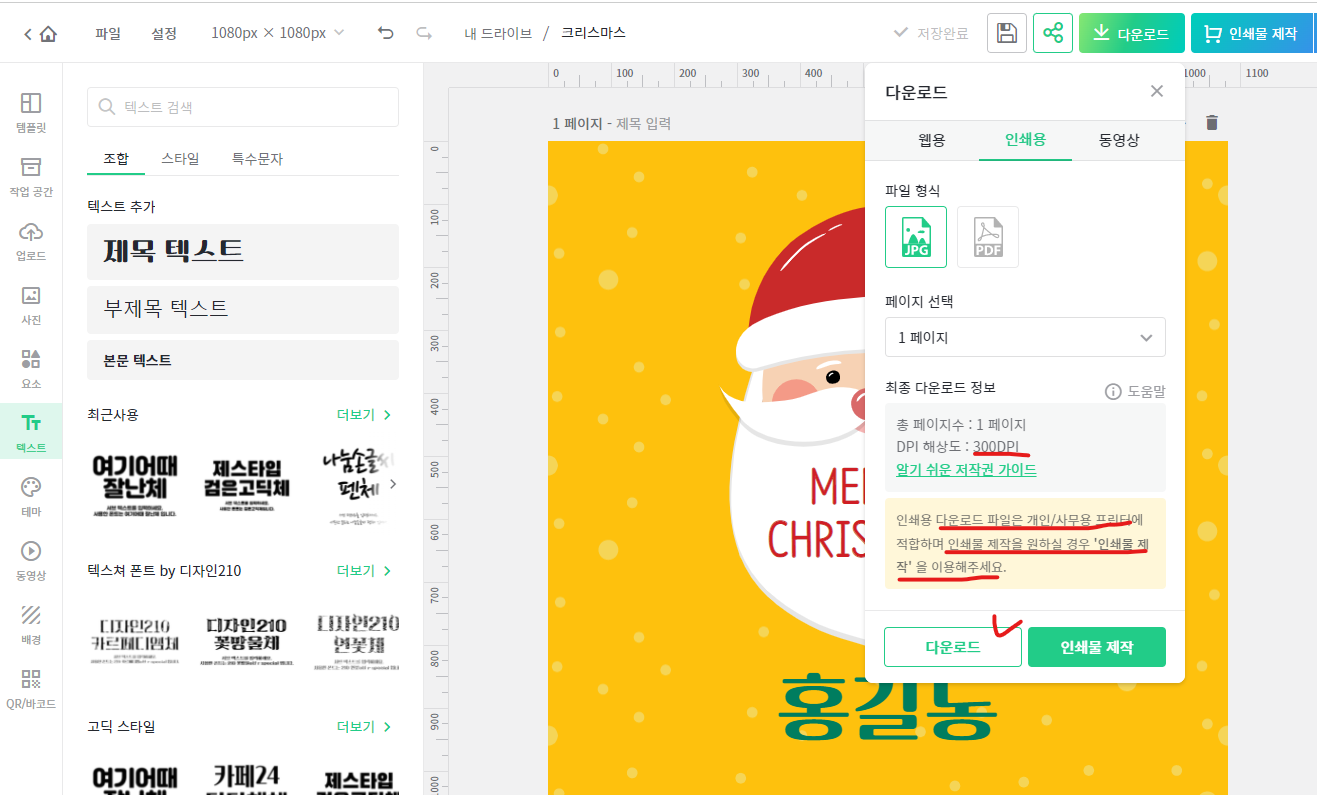
Task: Open the 파일 menu
Action: [x=108, y=33]
